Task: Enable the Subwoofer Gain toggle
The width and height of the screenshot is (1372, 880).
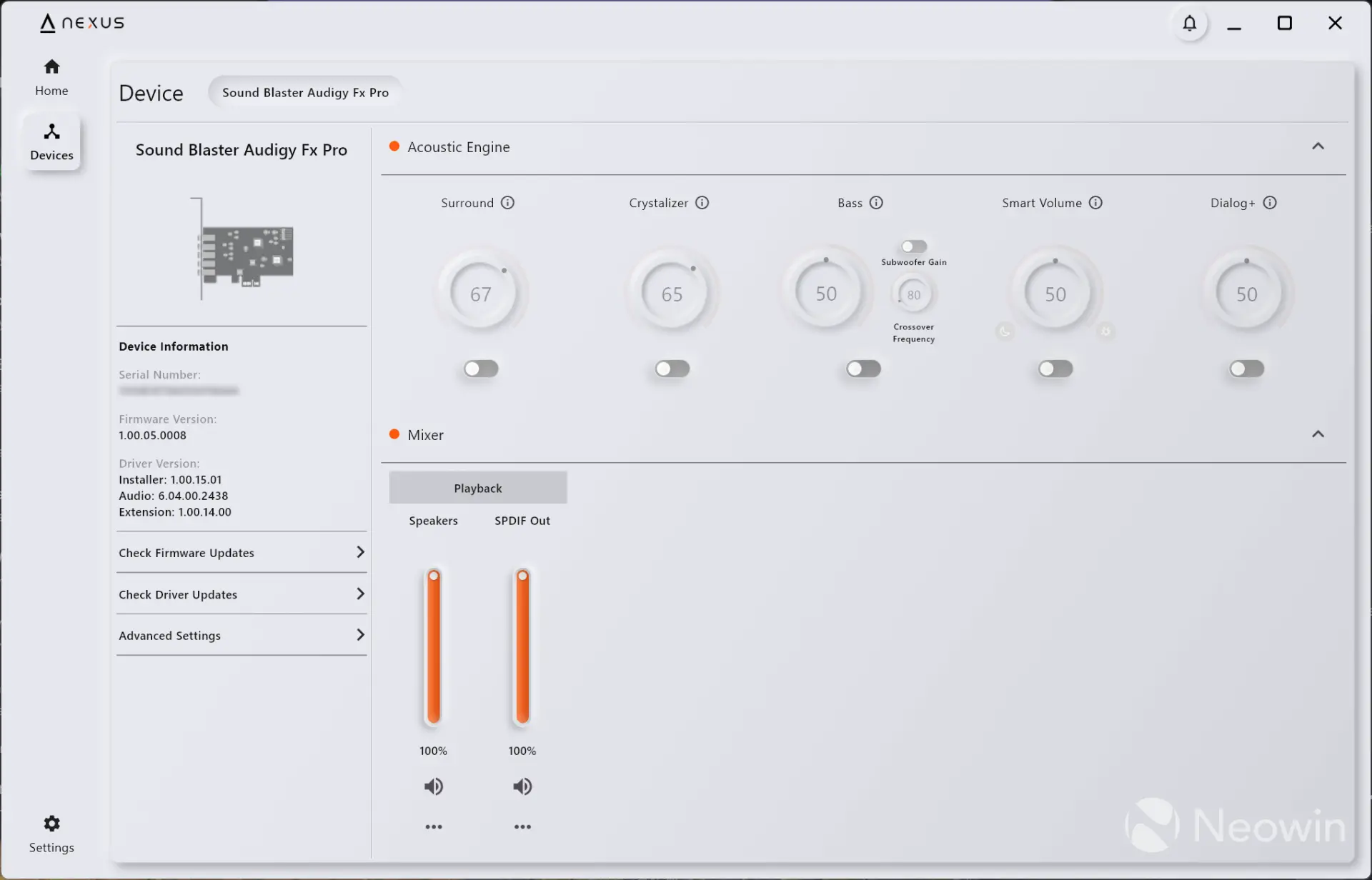Action: pyautogui.click(x=913, y=246)
